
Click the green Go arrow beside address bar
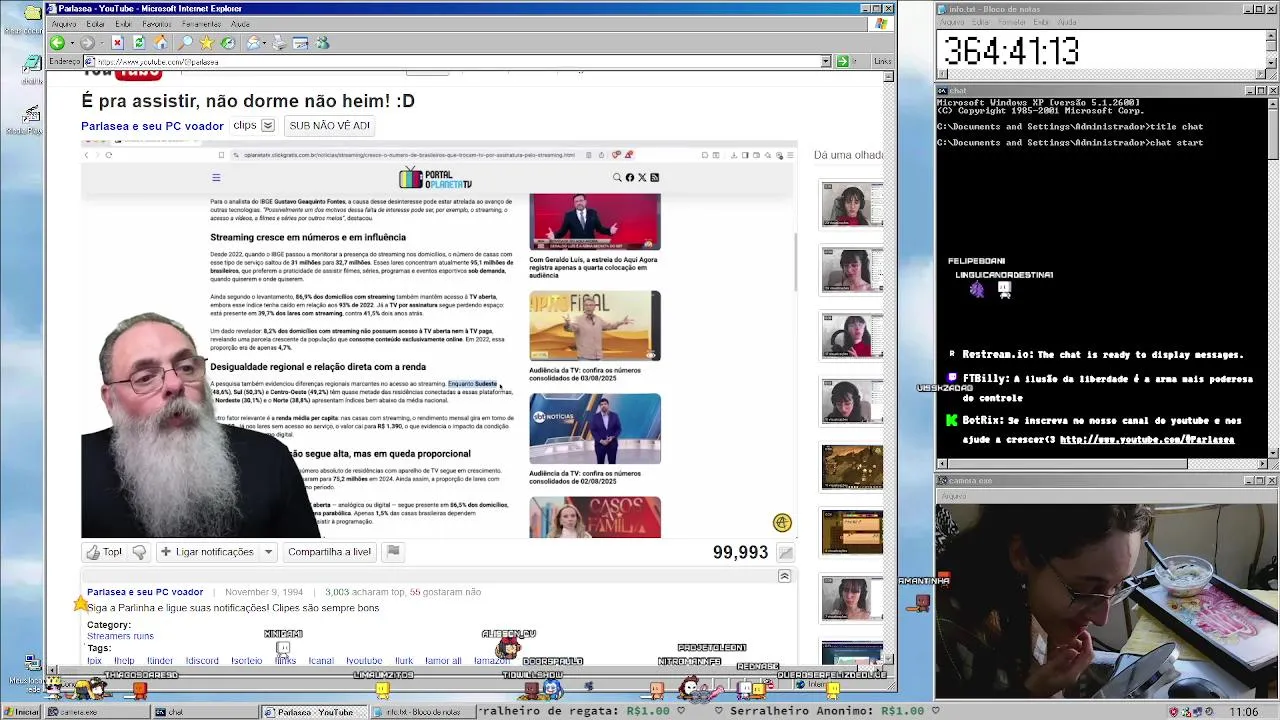pyautogui.click(x=842, y=61)
